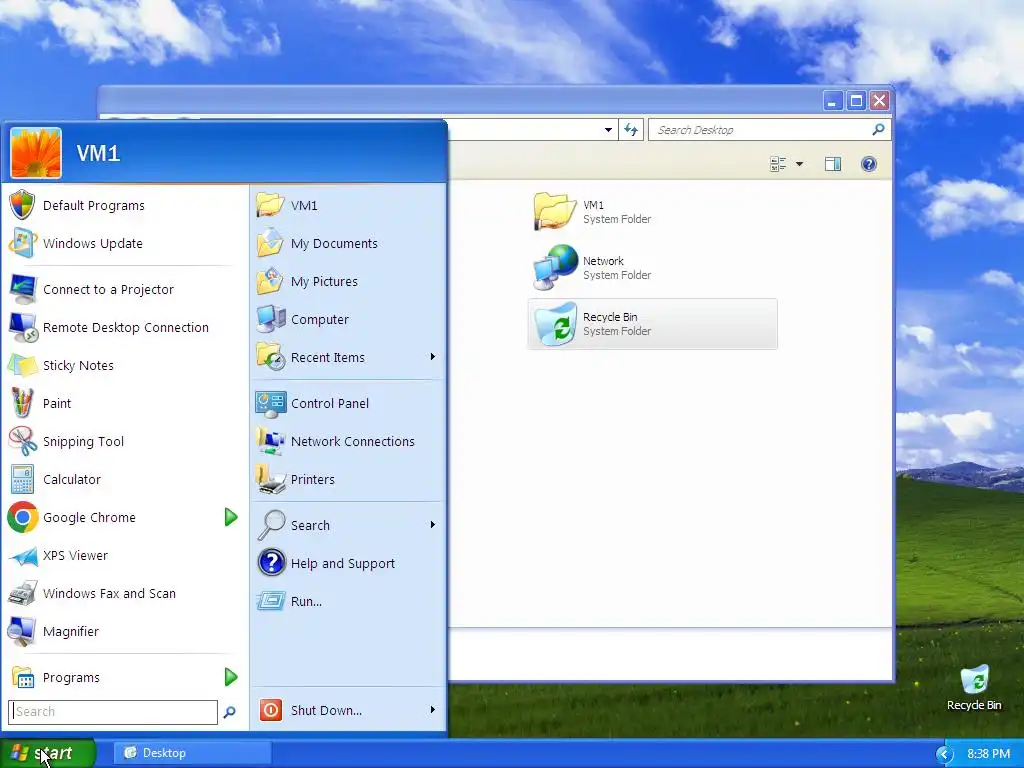Image resolution: width=1024 pixels, height=768 pixels.
Task: Expand the Programs submenu
Action: pyautogui.click(x=231, y=677)
